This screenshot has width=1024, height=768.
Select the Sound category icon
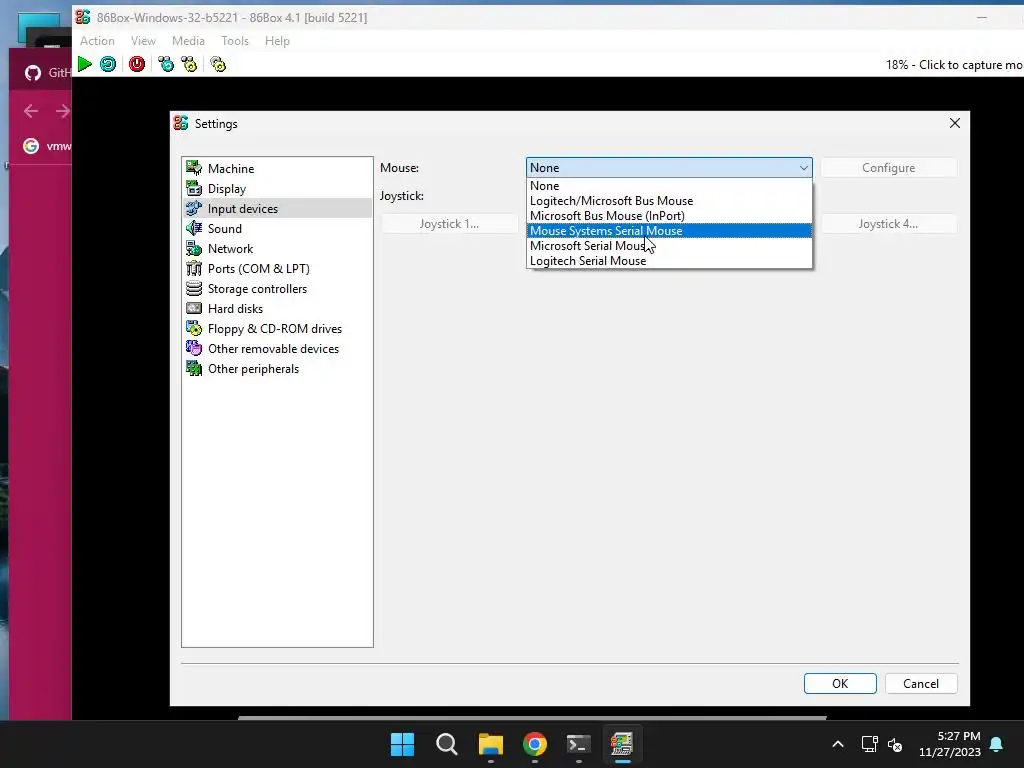[194, 228]
